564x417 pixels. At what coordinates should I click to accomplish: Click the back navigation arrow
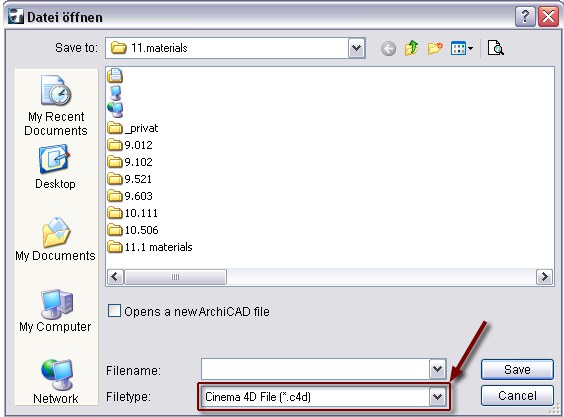tap(388, 48)
